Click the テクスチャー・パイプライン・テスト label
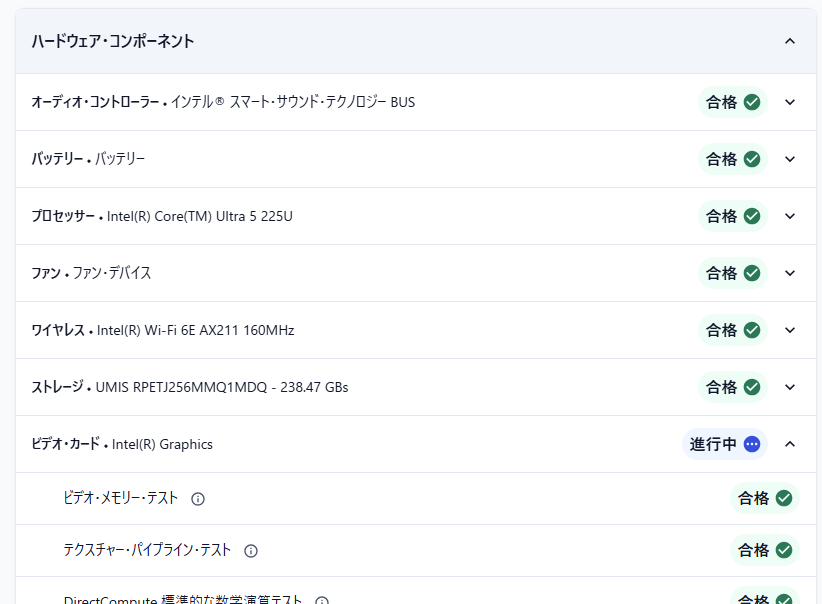 click(x=147, y=550)
